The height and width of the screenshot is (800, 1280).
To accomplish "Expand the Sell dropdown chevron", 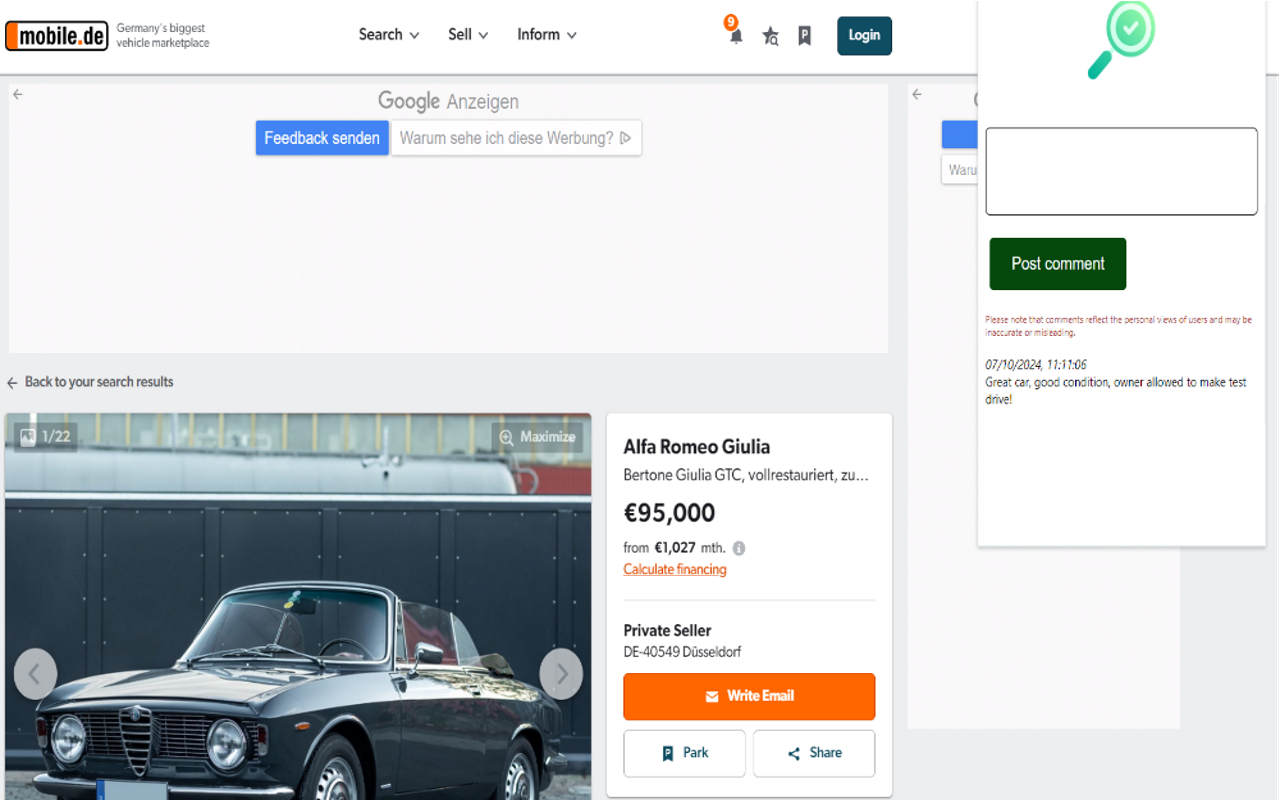I will [x=483, y=36].
